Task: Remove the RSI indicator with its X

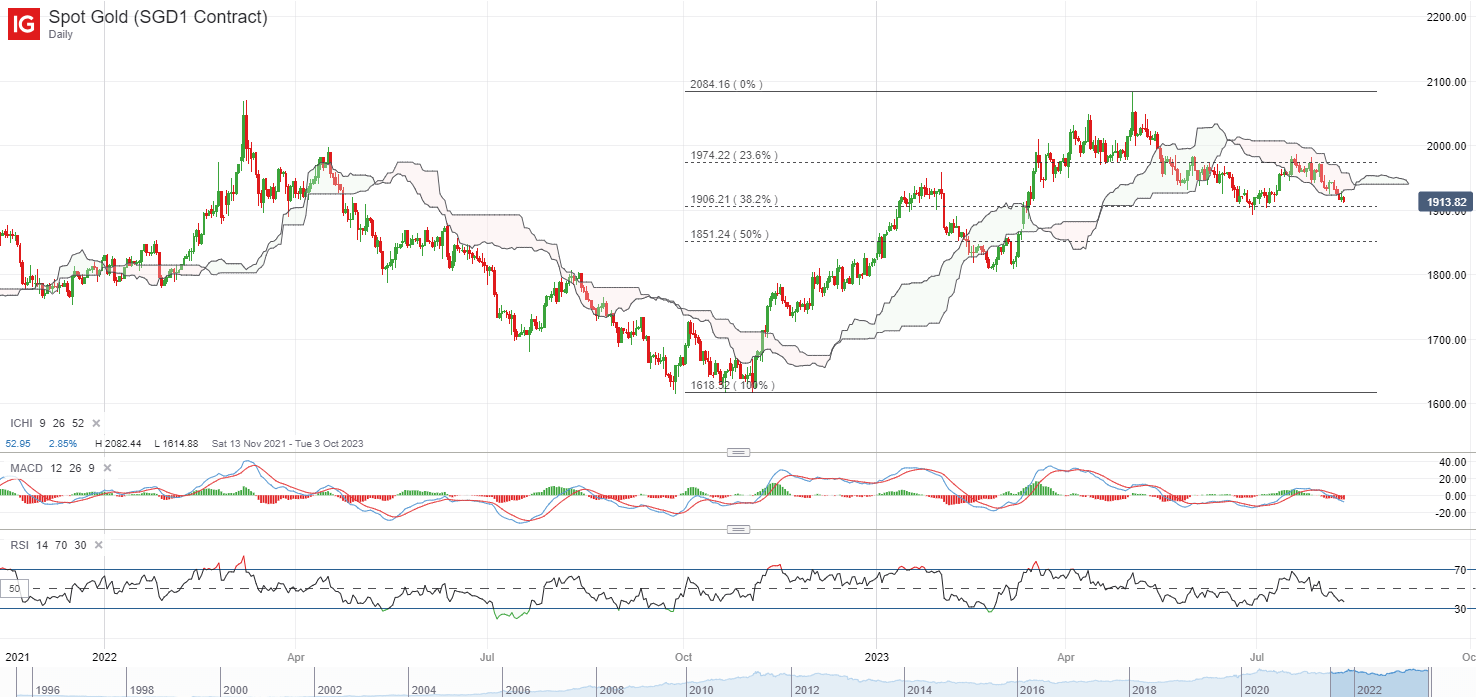Action: 99,545
